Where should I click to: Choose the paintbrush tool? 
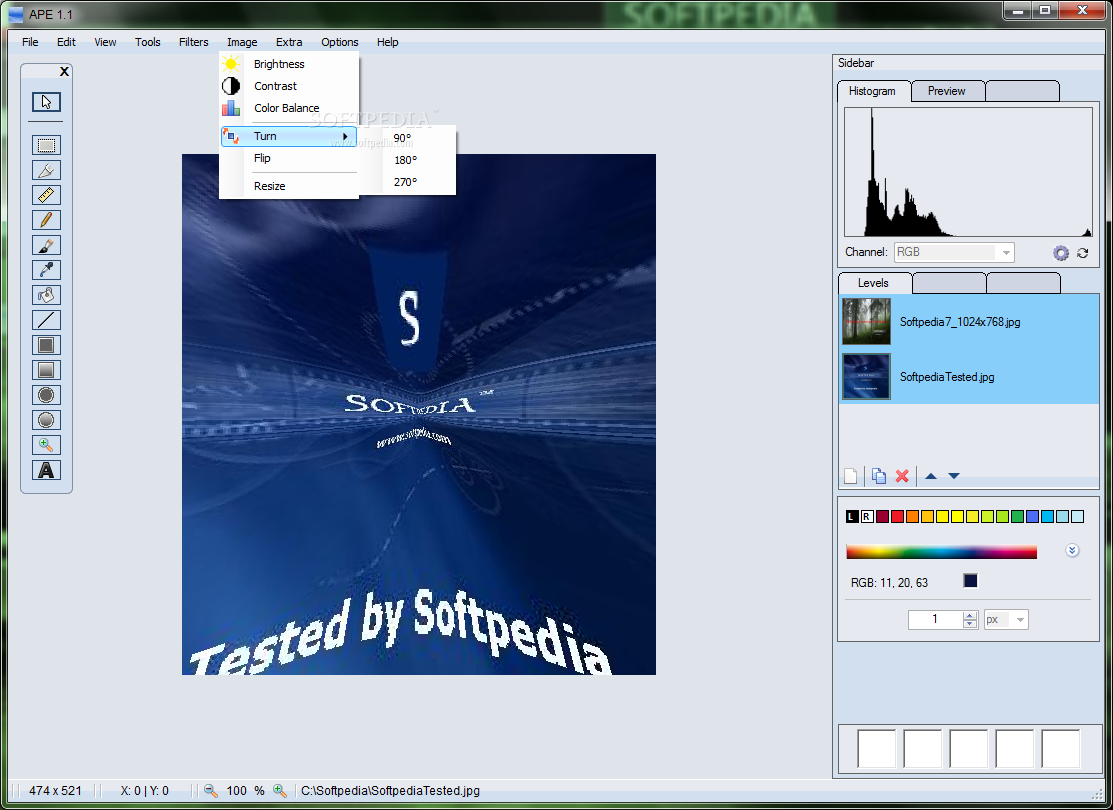[46, 246]
